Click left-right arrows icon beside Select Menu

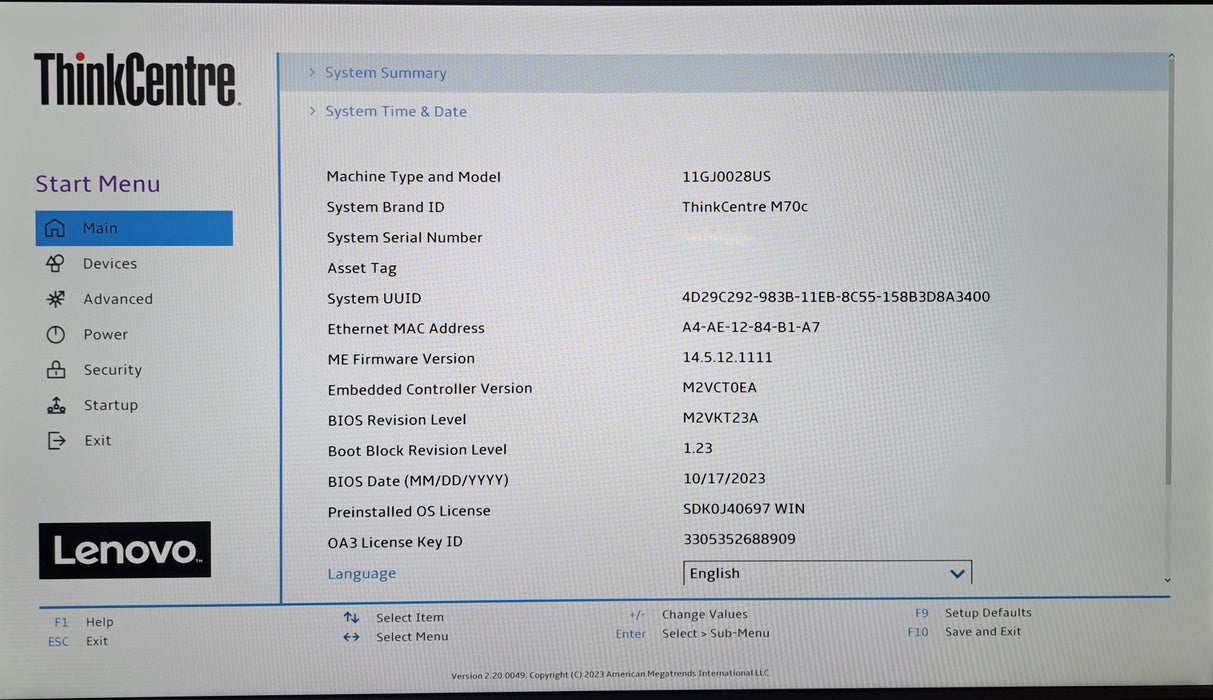point(351,636)
